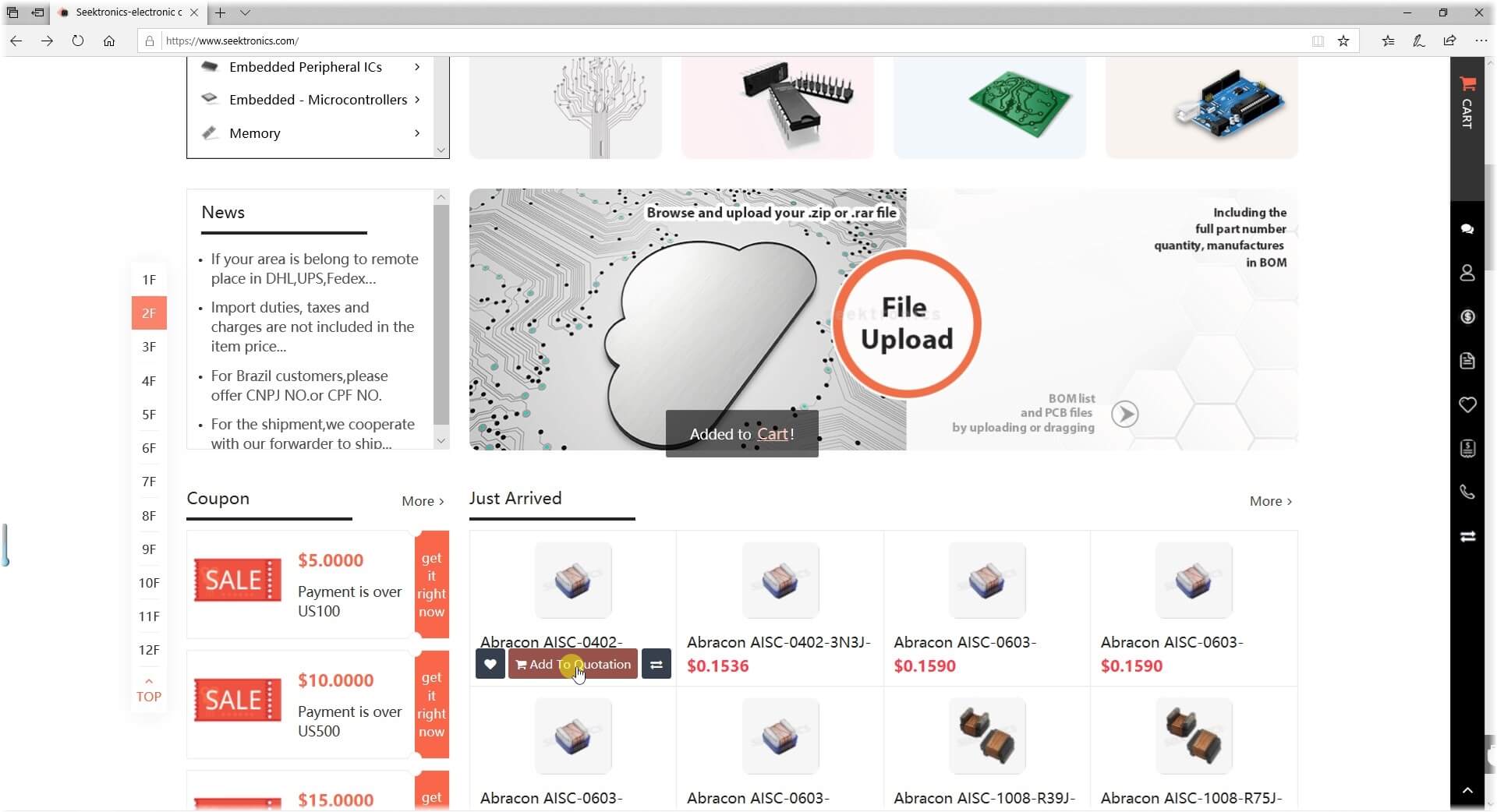
Task: Open the user account icon in sidebar
Action: click(x=1467, y=273)
